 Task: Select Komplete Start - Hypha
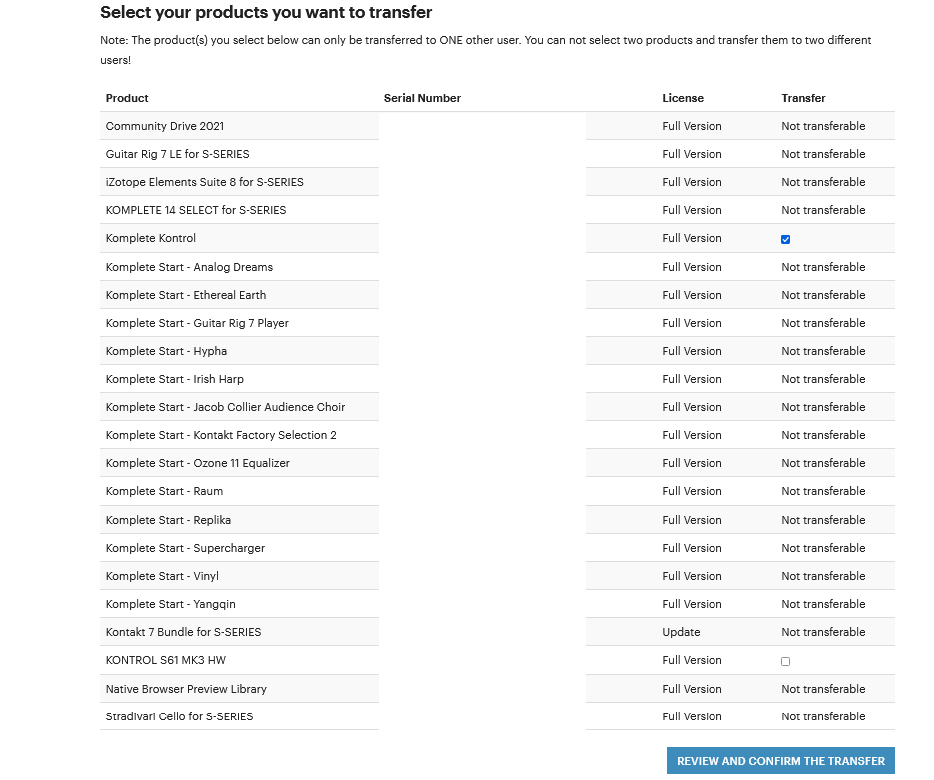[166, 352]
